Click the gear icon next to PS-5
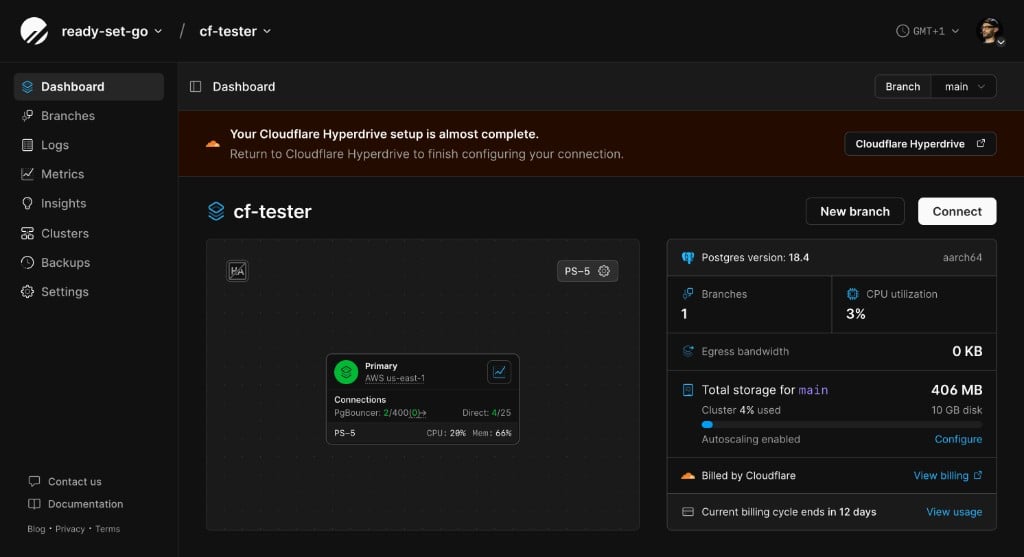The height and width of the screenshot is (557, 1024). 604,271
